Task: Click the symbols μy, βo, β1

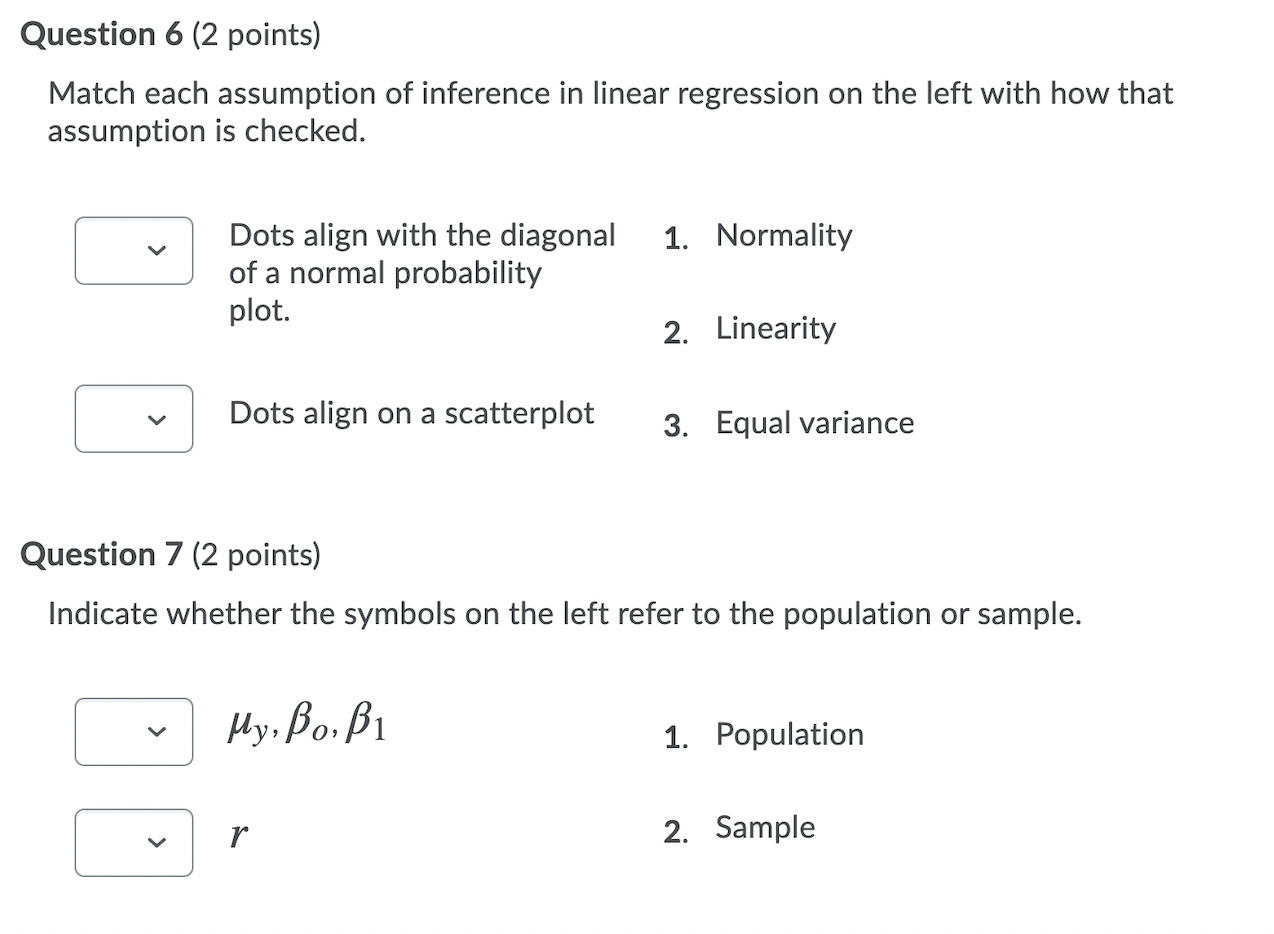Action: click(x=306, y=729)
